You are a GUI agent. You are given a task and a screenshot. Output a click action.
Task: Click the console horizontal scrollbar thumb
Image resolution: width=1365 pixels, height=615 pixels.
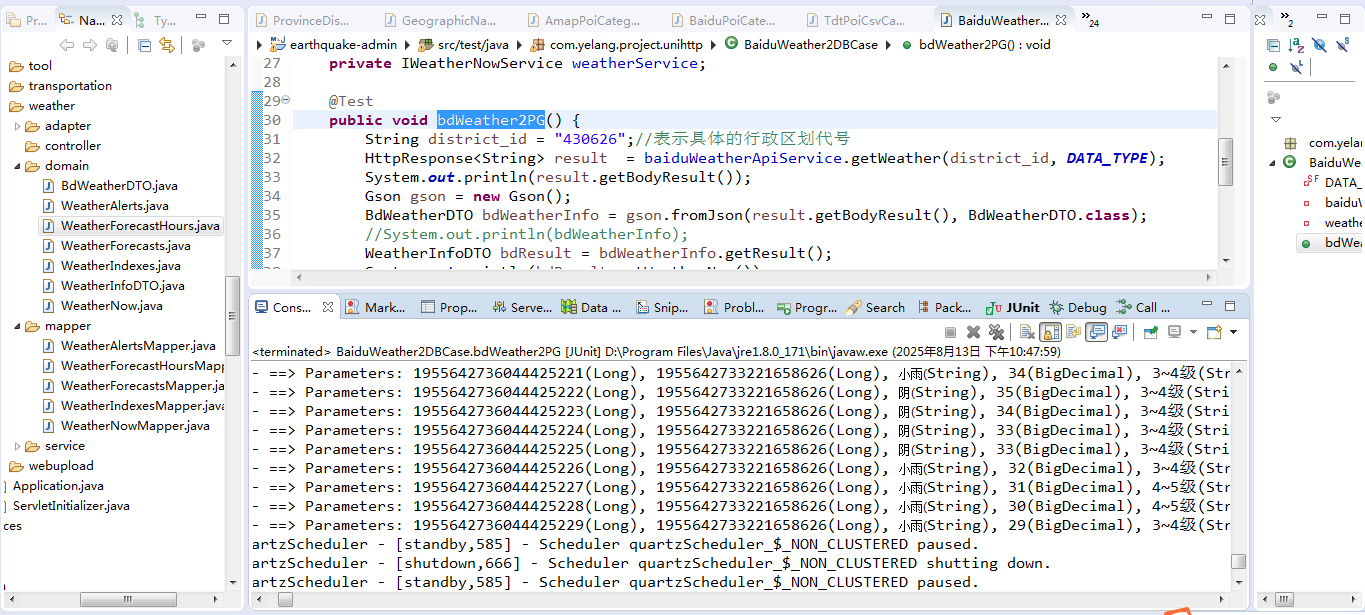tap(285, 600)
